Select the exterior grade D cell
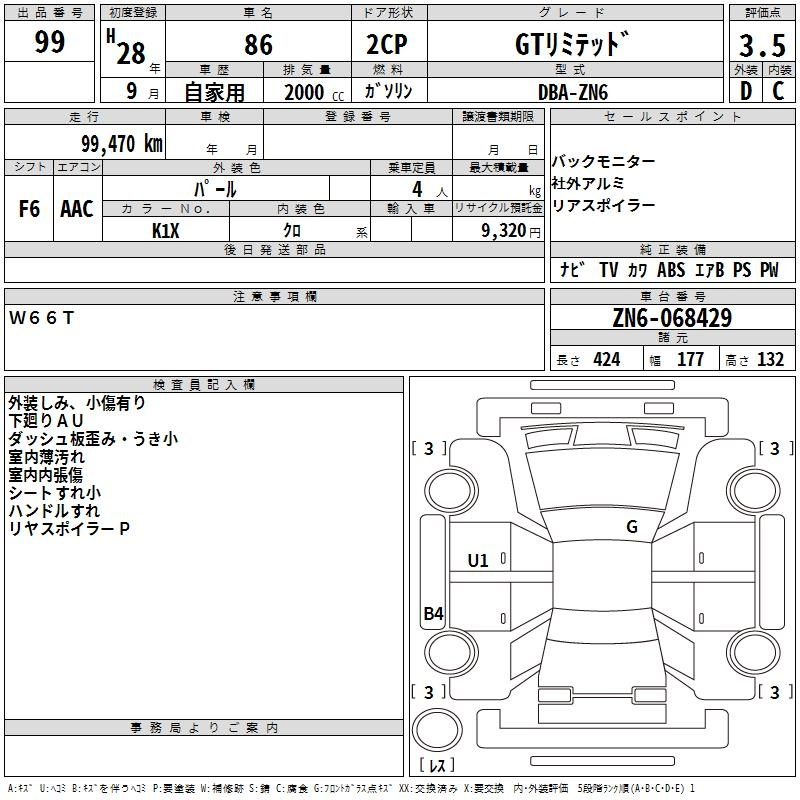This screenshot has width=800, height=800. tap(744, 91)
